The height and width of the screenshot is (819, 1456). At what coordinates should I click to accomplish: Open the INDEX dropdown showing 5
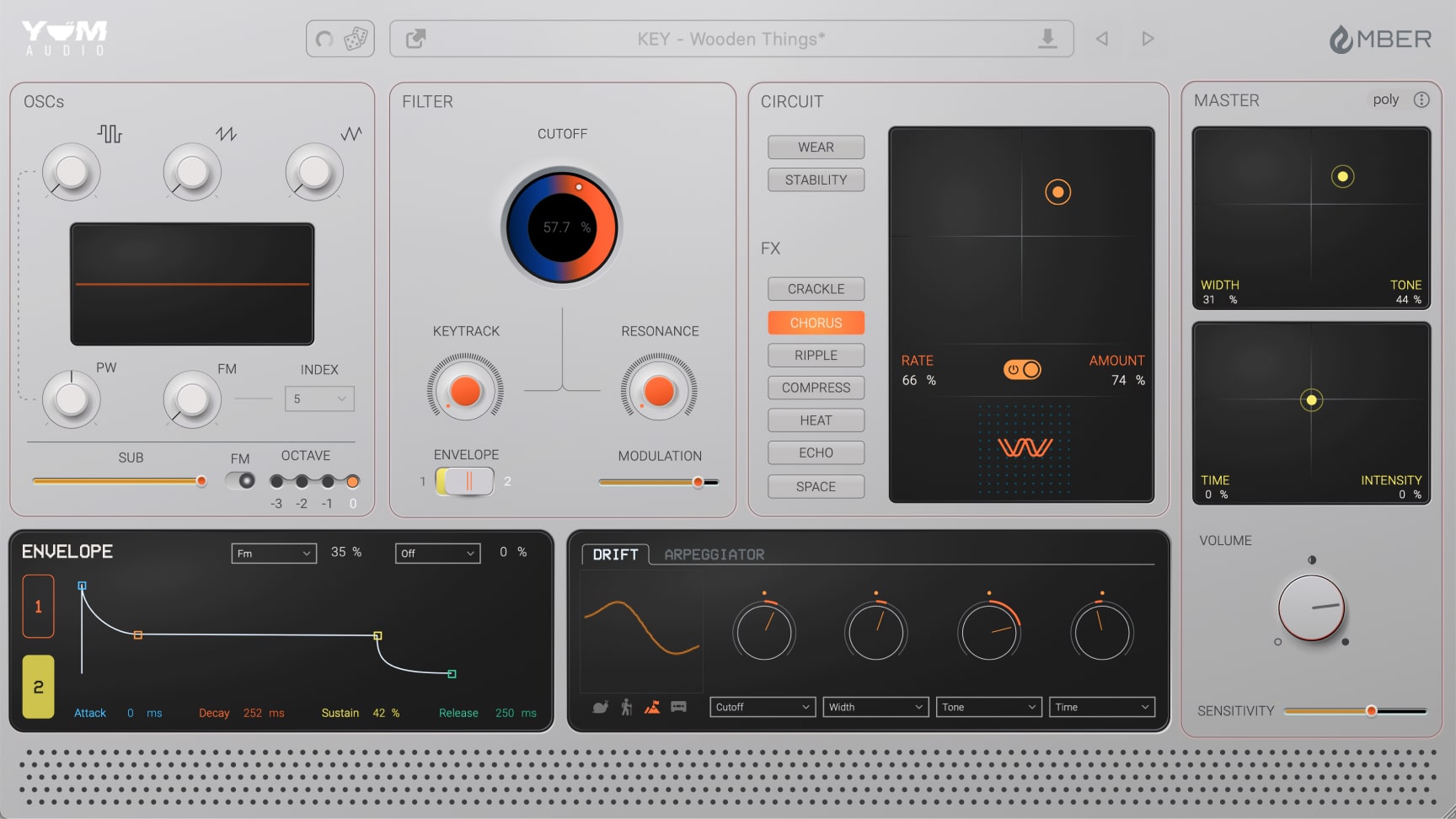tap(319, 398)
